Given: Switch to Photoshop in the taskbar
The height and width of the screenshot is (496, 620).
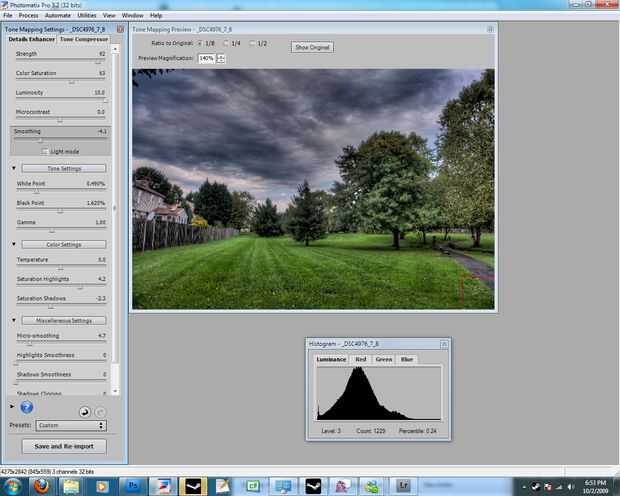Looking at the screenshot, I should pyautogui.click(x=133, y=486).
